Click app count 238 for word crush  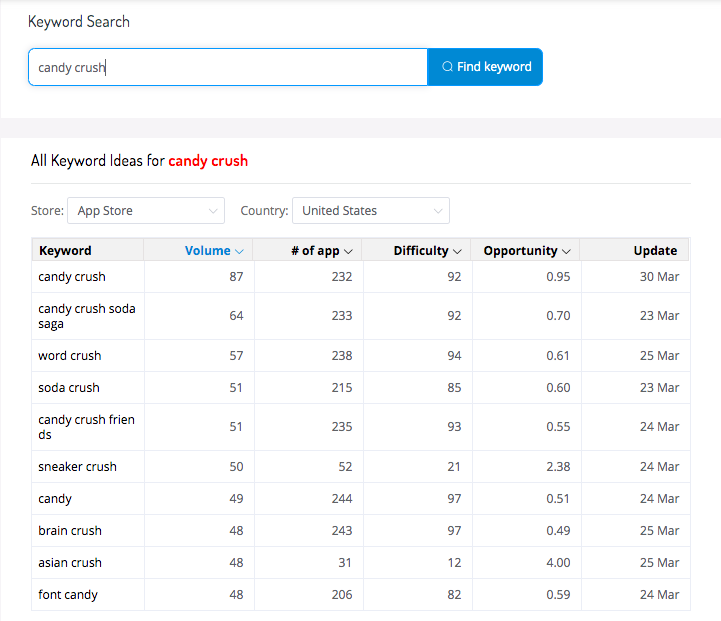point(342,356)
